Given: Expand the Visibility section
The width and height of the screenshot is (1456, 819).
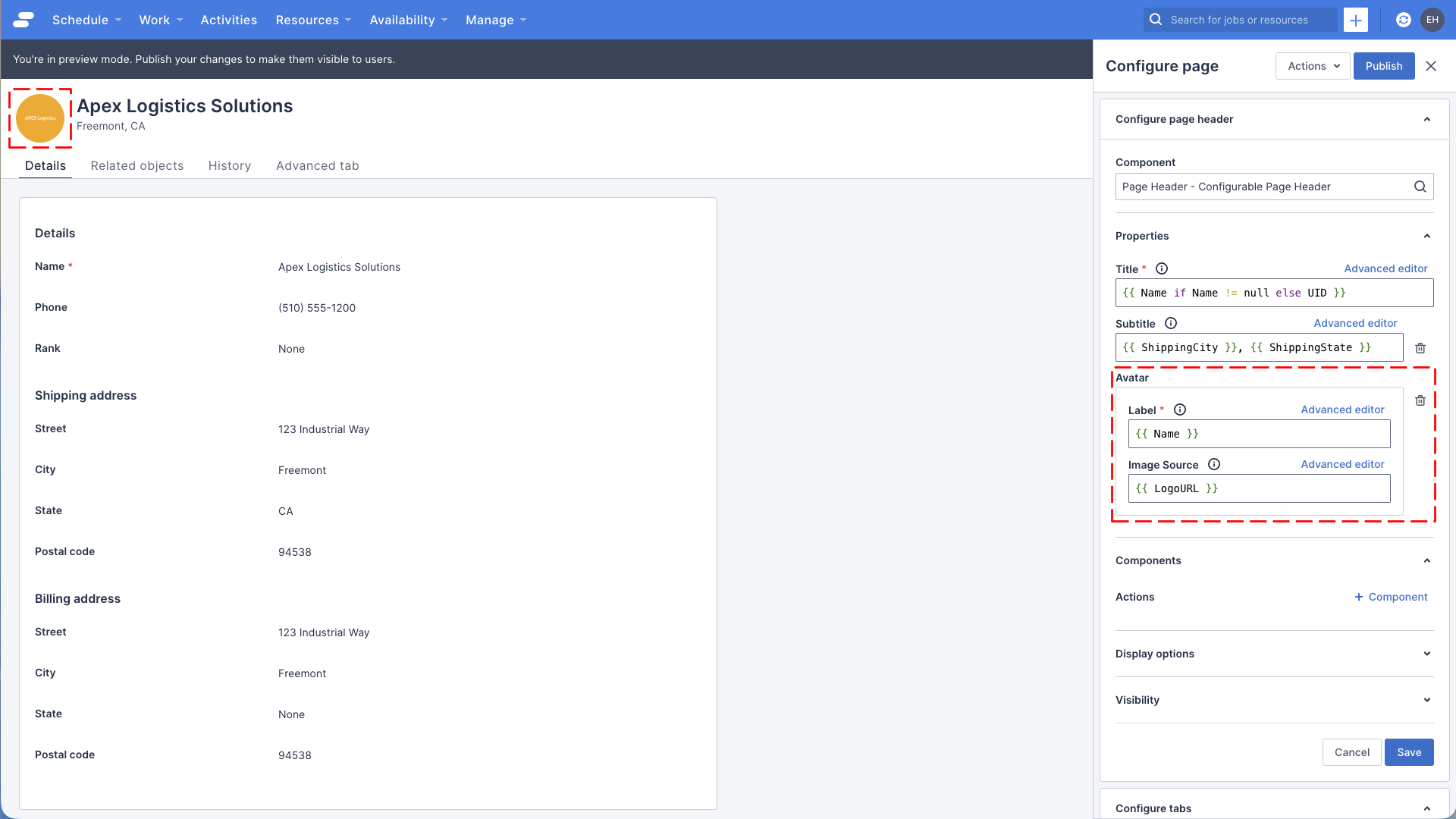Looking at the screenshot, I should tap(1427, 700).
